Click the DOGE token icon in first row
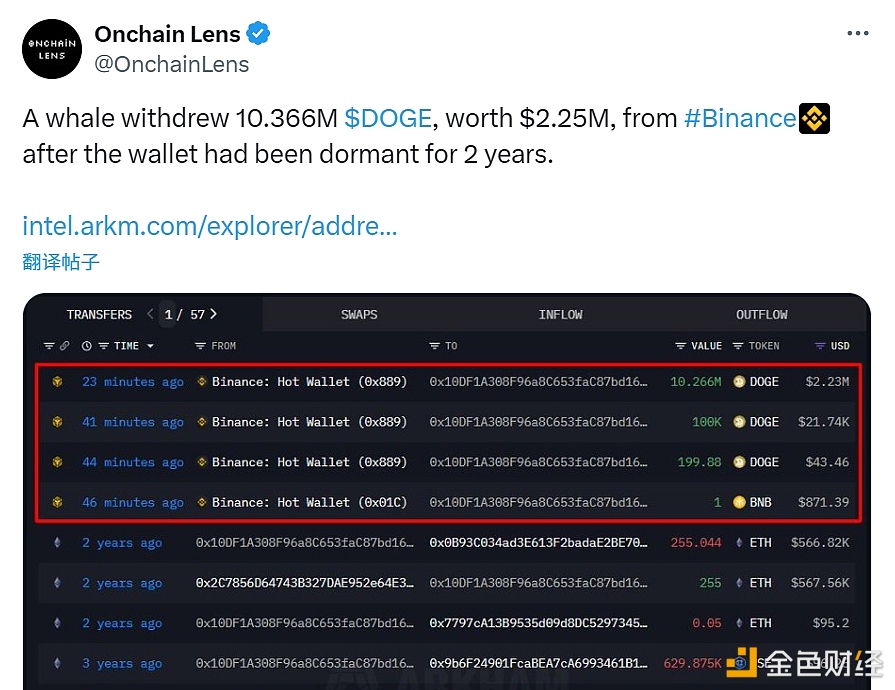The width and height of the screenshot is (895, 690). click(740, 382)
